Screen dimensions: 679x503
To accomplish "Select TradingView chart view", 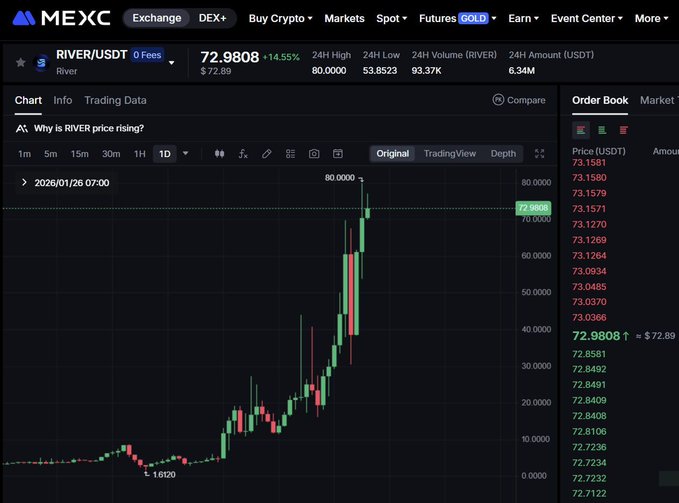I will click(449, 154).
